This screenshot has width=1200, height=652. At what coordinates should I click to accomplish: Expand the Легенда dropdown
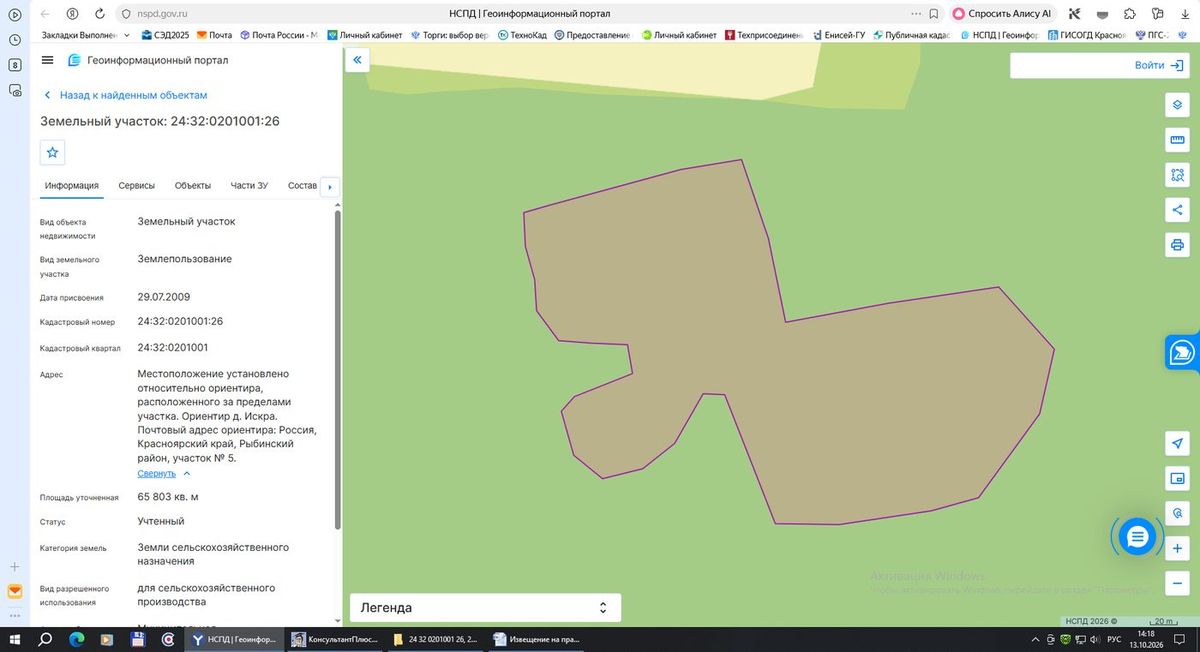click(485, 608)
